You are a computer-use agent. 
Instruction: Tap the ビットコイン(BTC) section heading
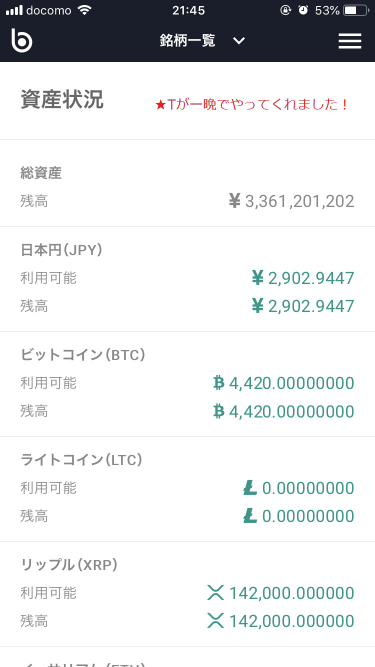pos(83,355)
